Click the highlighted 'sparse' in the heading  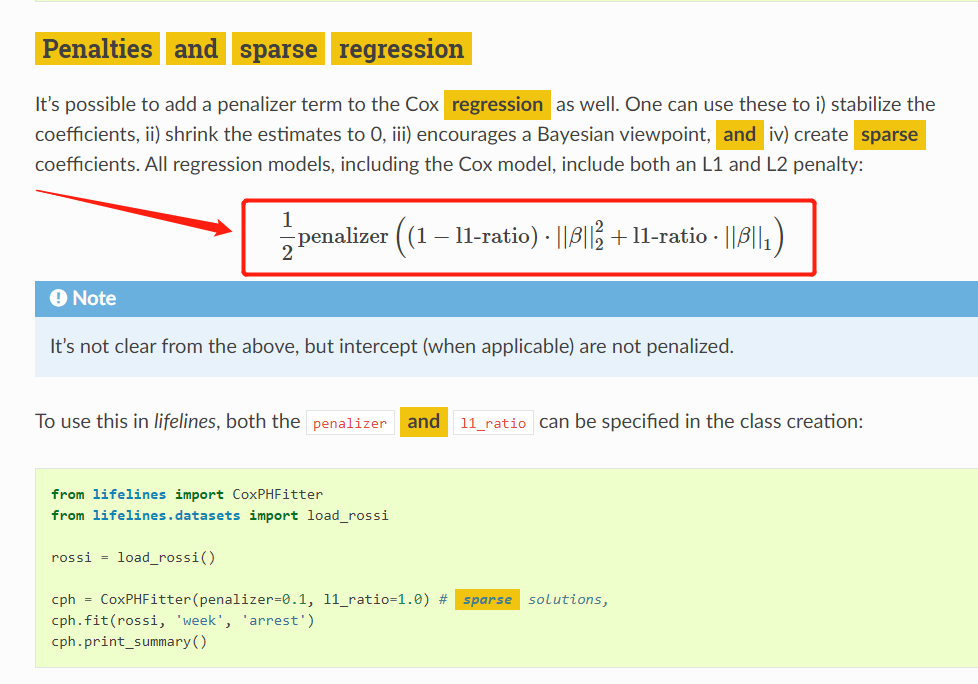click(278, 49)
